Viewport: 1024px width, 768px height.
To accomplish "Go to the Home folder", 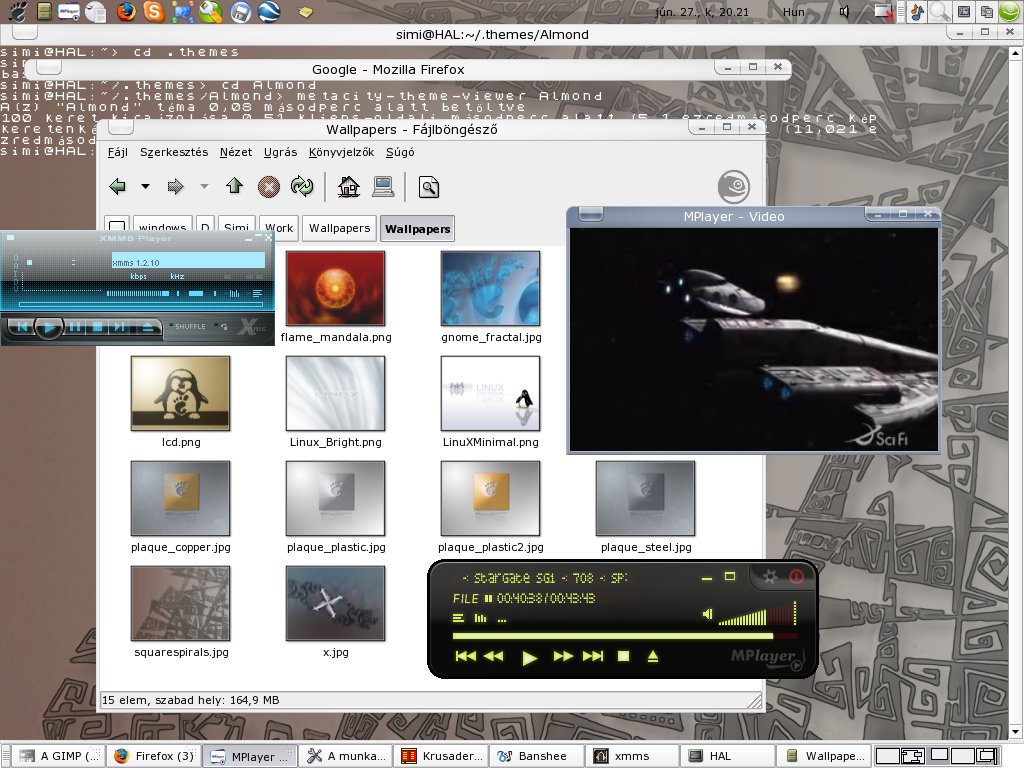I will [x=349, y=187].
